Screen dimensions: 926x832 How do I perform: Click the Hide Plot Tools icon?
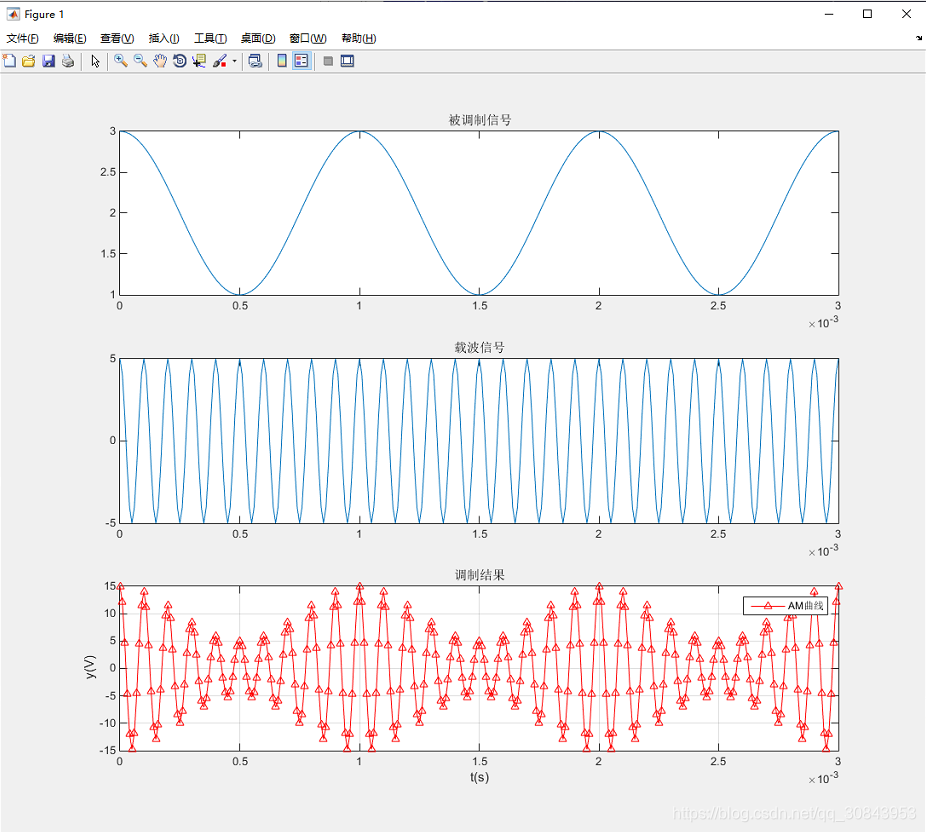click(328, 61)
